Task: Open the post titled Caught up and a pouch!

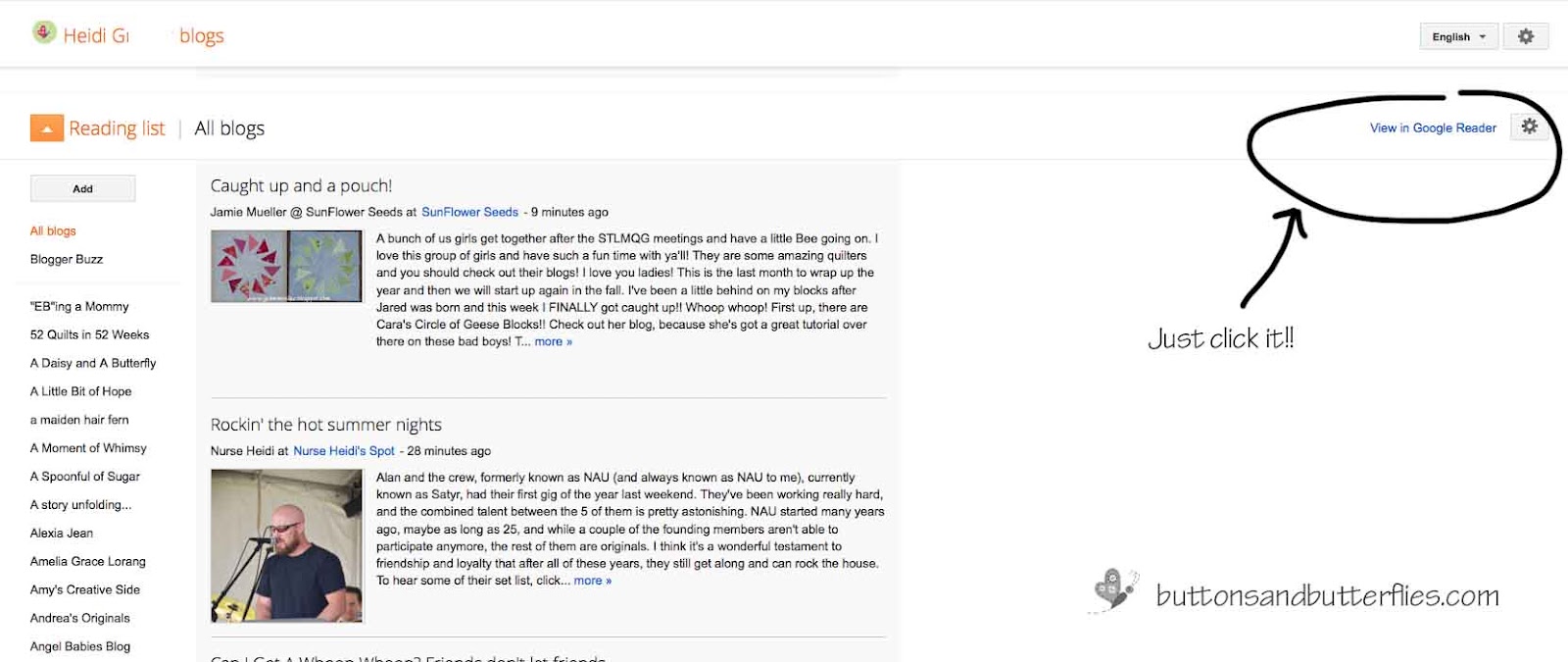Action: pyautogui.click(x=301, y=184)
